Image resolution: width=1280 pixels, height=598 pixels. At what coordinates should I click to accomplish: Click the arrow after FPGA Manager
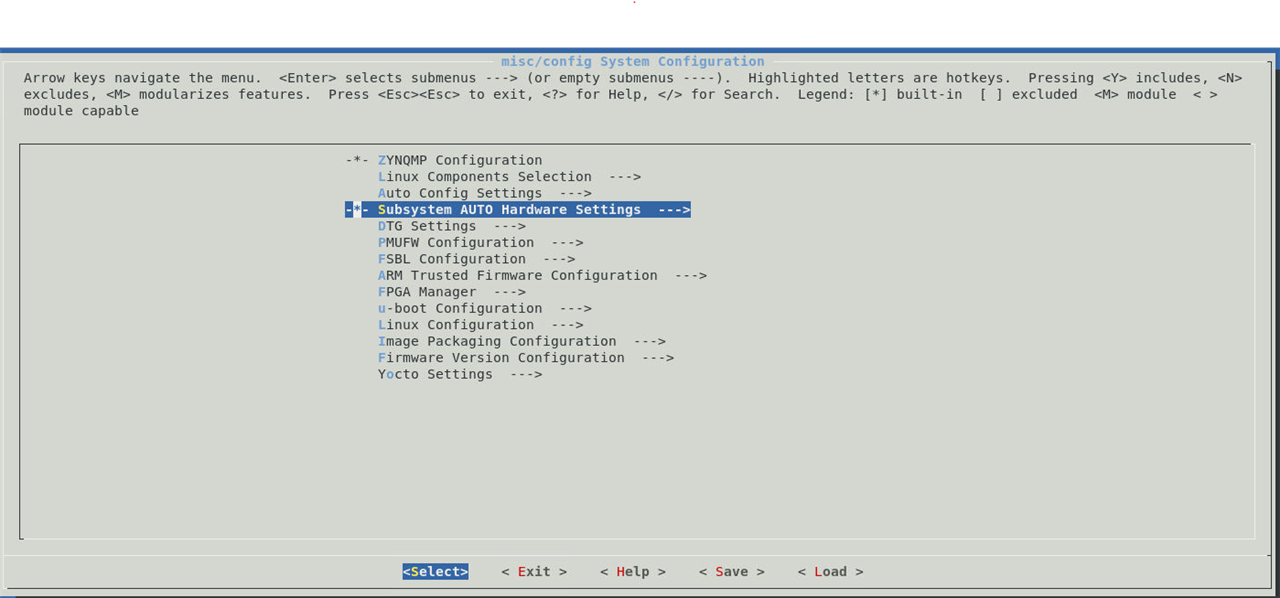coord(510,292)
